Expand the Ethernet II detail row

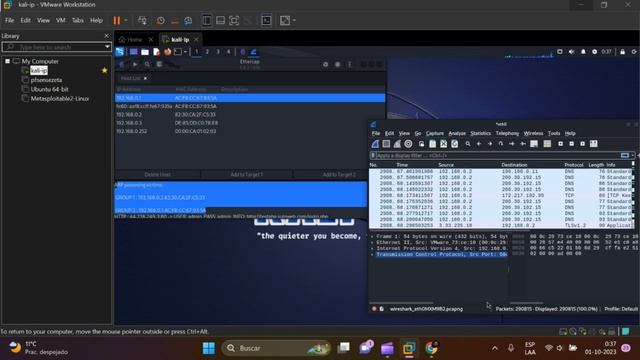[x=372, y=242]
